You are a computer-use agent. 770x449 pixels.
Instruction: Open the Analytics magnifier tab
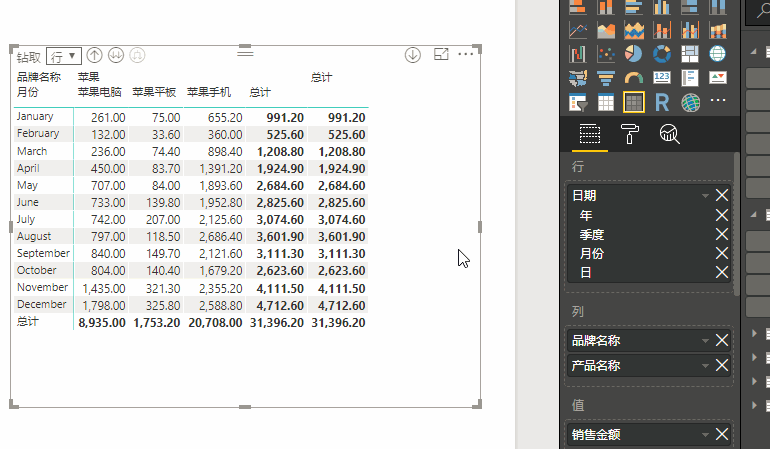click(x=669, y=134)
